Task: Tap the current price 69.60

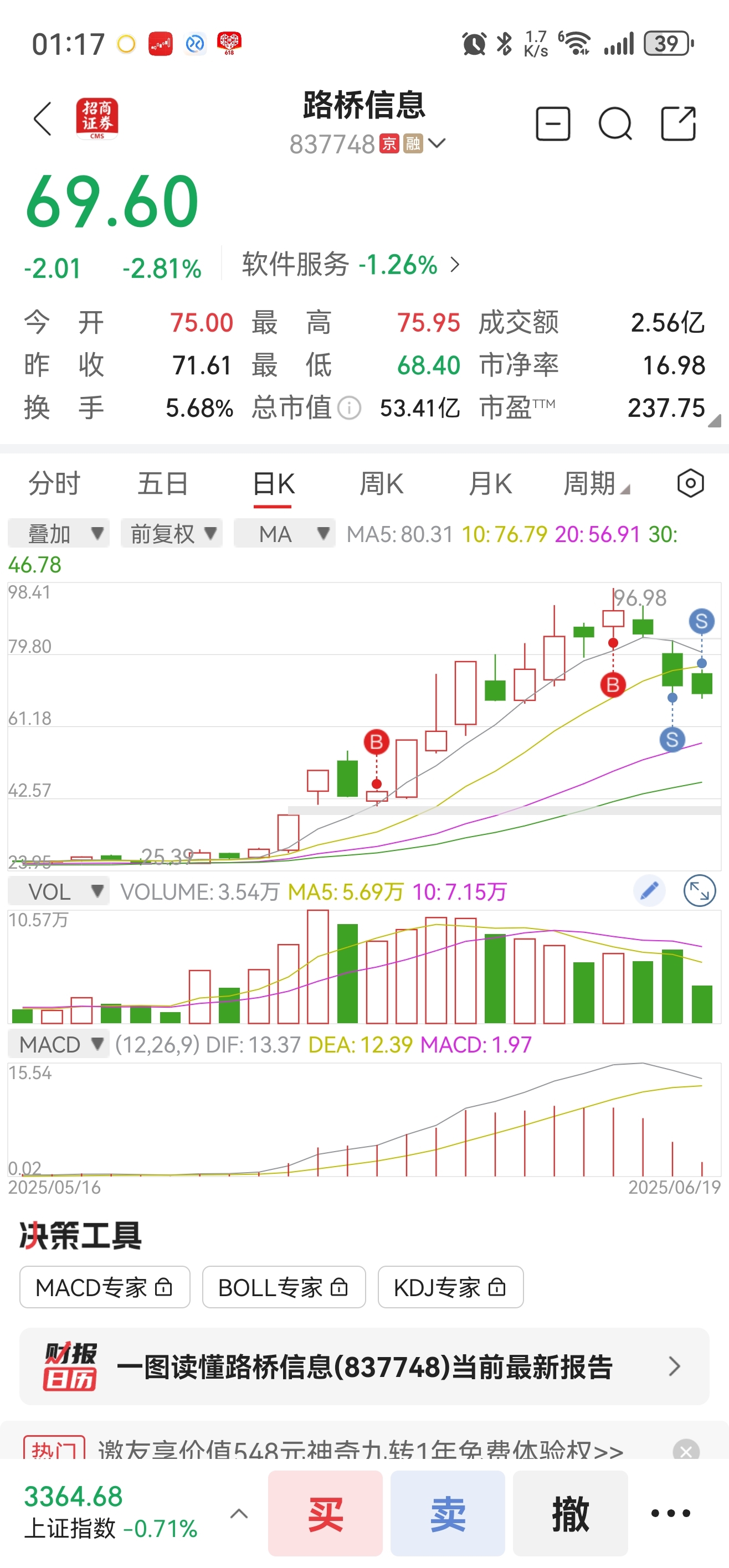Action: tap(112, 202)
